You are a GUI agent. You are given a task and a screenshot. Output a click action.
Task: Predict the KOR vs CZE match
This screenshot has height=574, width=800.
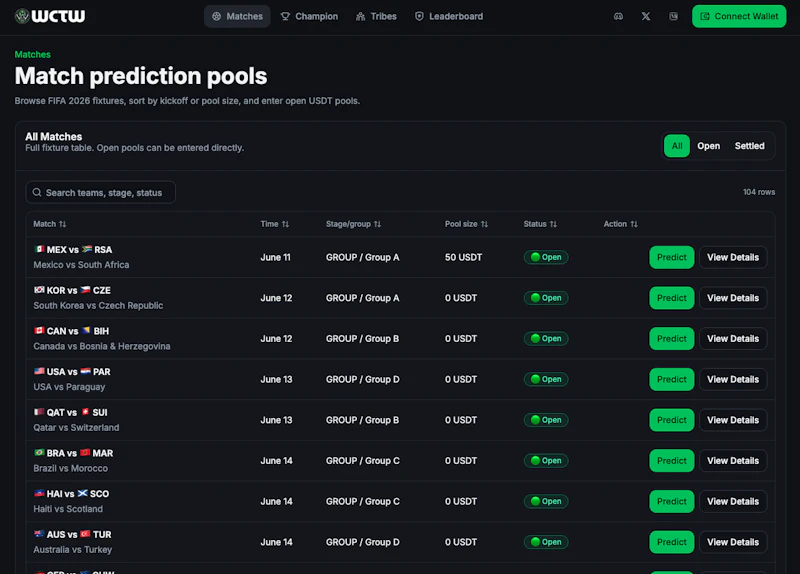click(x=671, y=298)
